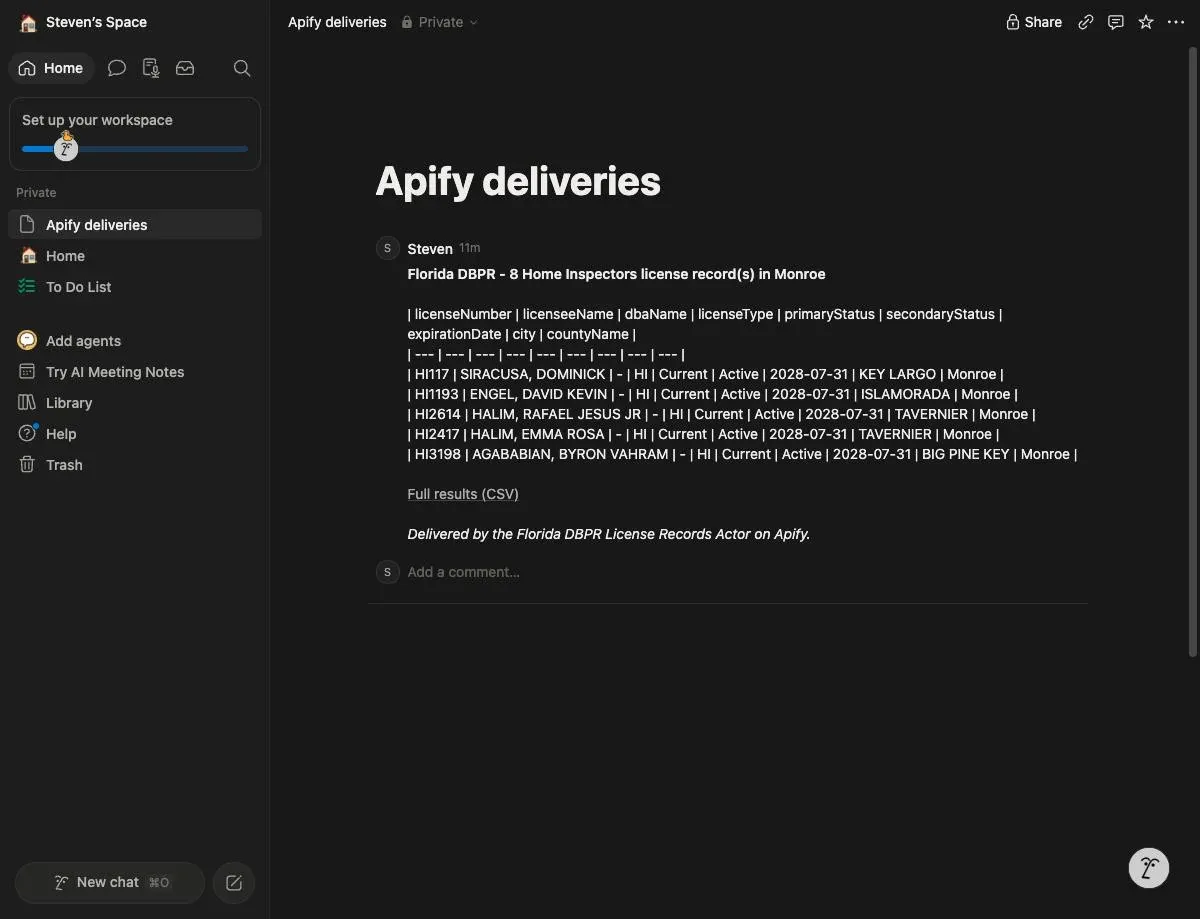Click the Steven author name

point(430,248)
